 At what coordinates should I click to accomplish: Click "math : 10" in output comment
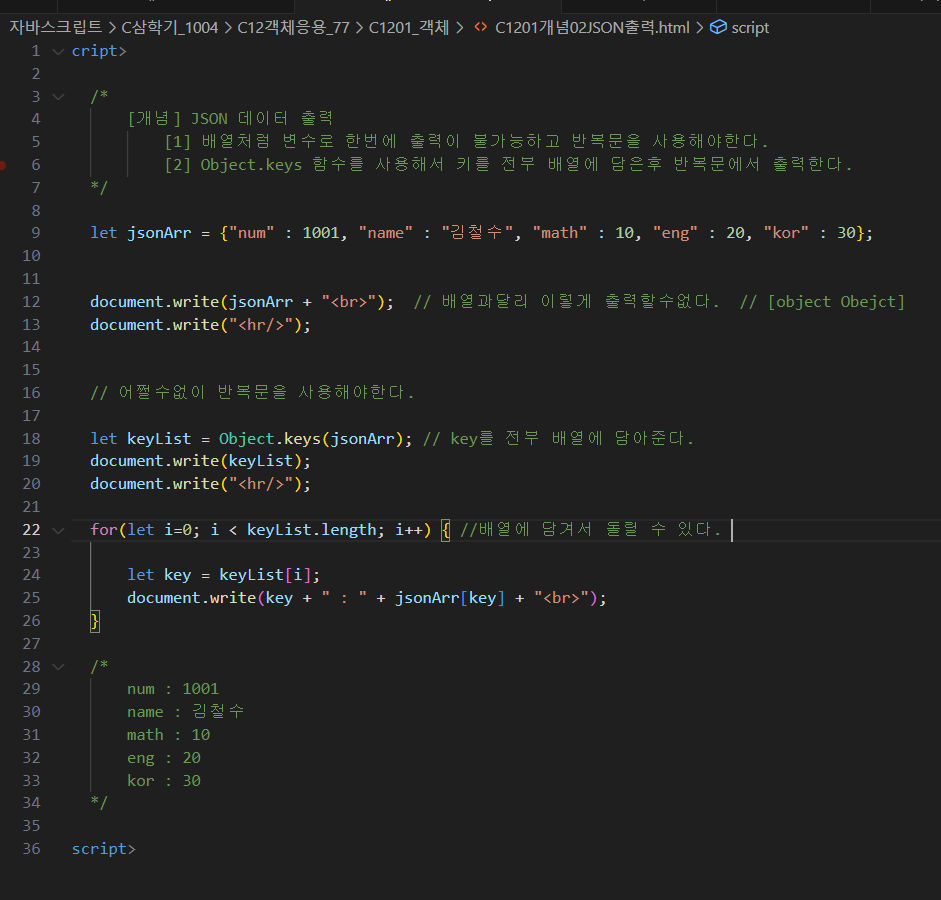tap(169, 735)
